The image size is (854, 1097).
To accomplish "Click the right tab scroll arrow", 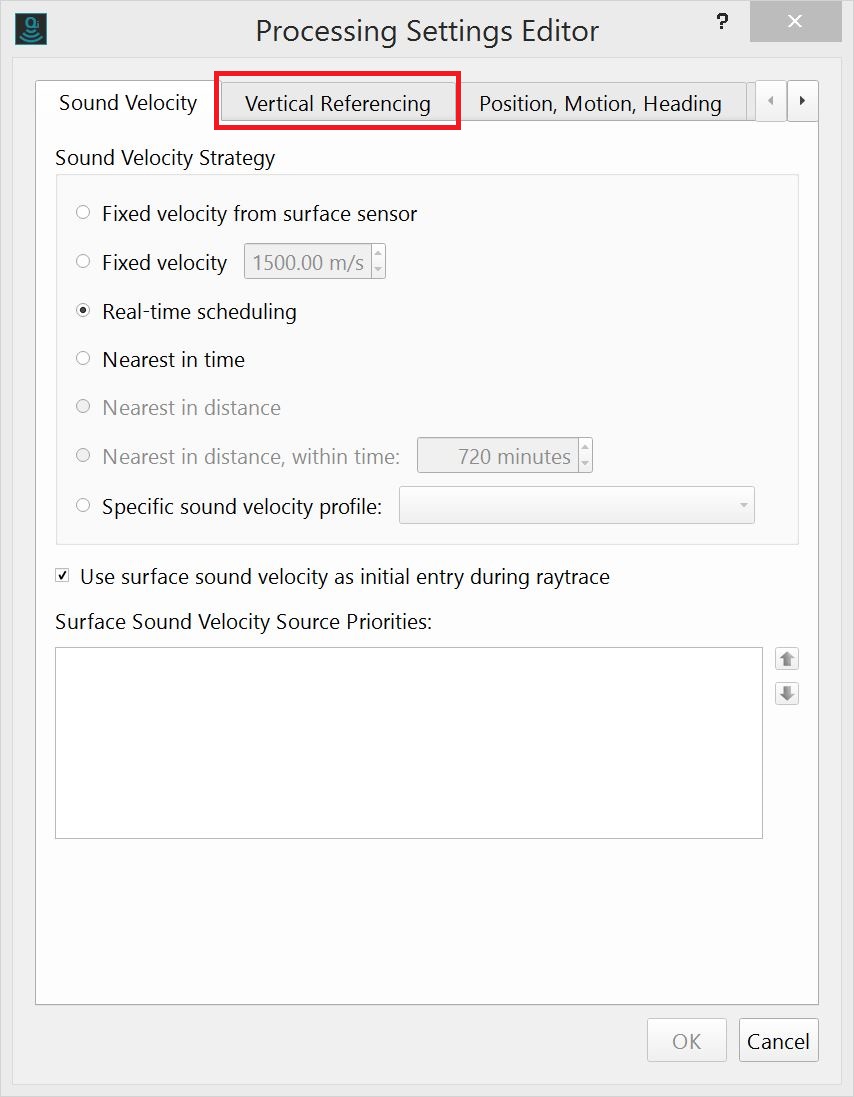I will pyautogui.click(x=803, y=101).
